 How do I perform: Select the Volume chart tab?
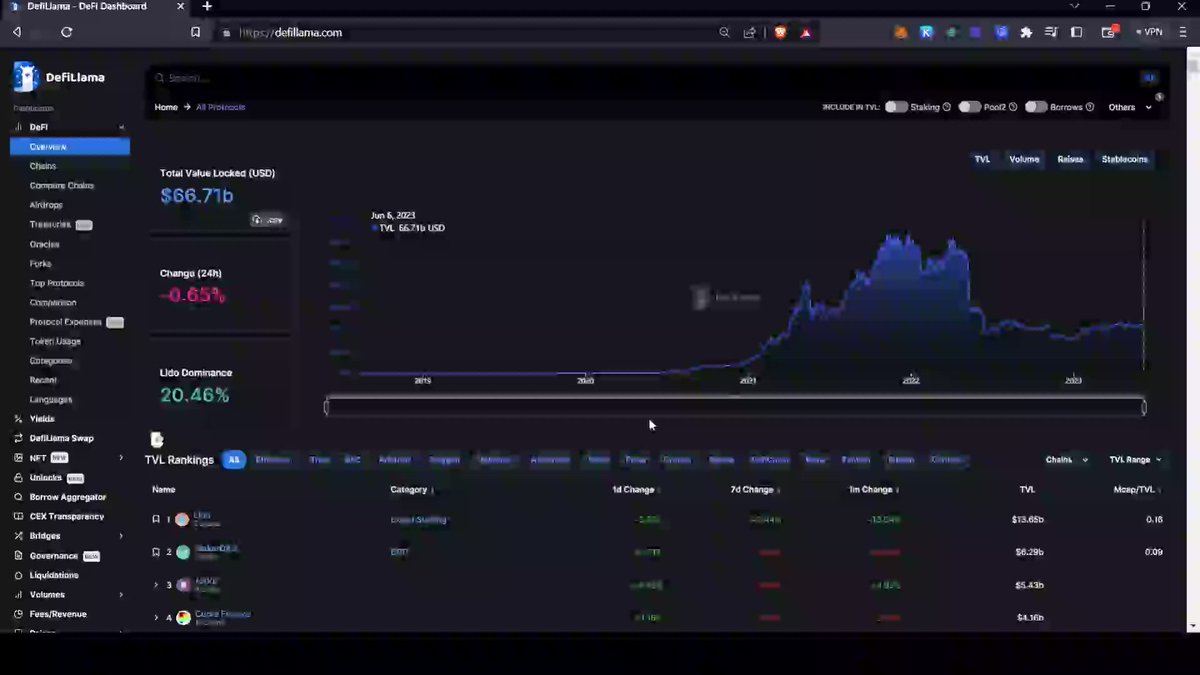click(x=1024, y=159)
